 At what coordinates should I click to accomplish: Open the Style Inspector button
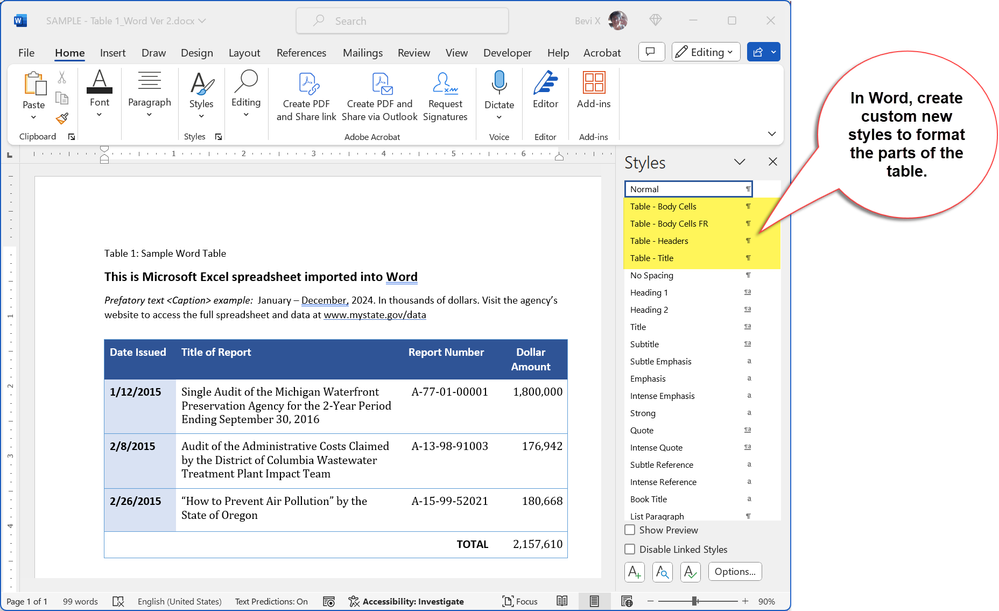click(663, 572)
